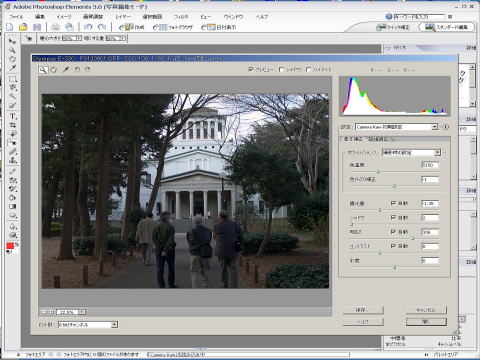Viewport: 480px width, 360px height.
Task: Select the Rectangular Marquee tool
Action: coord(12,79)
